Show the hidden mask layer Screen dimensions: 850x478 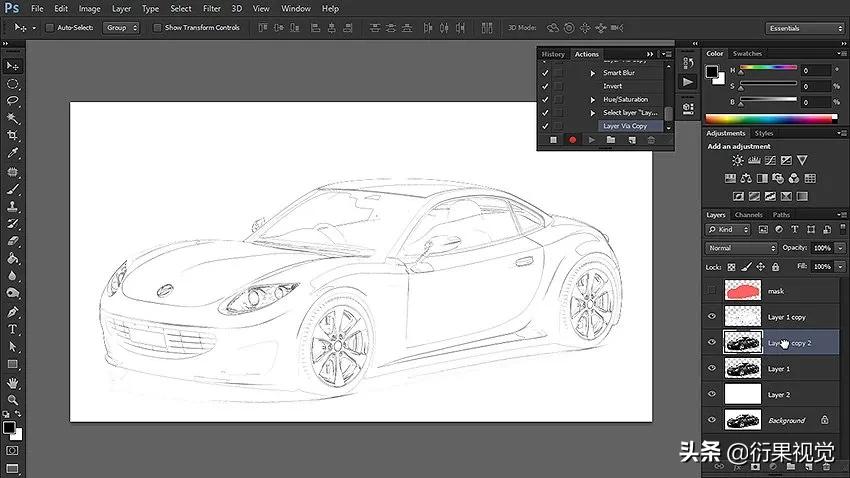click(x=712, y=291)
